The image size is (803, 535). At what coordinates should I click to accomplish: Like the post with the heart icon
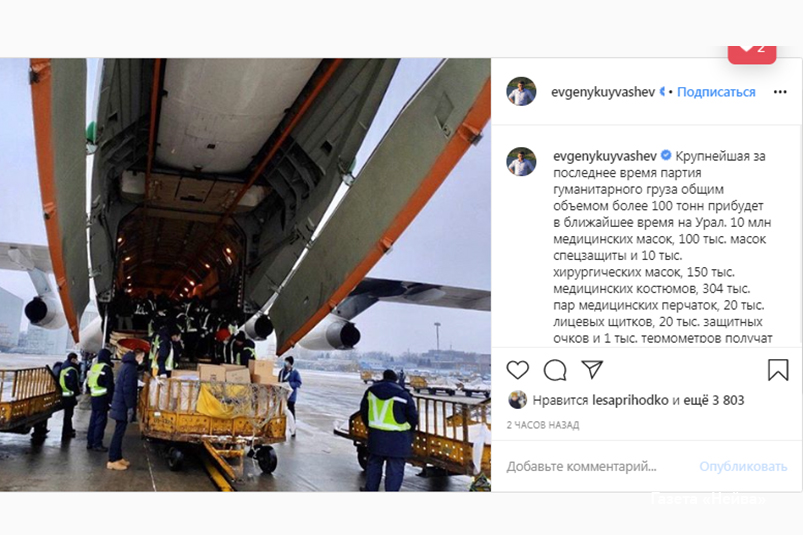pos(517,370)
